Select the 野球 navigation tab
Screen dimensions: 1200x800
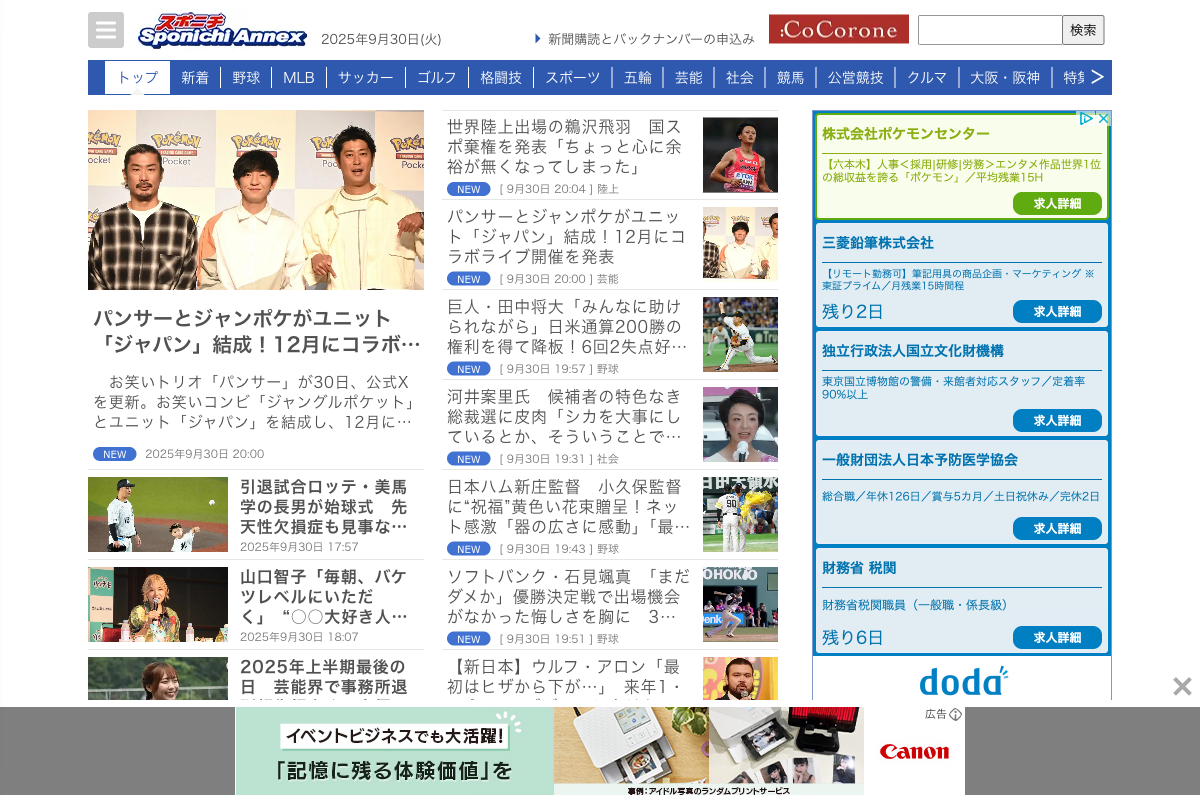tap(246, 78)
